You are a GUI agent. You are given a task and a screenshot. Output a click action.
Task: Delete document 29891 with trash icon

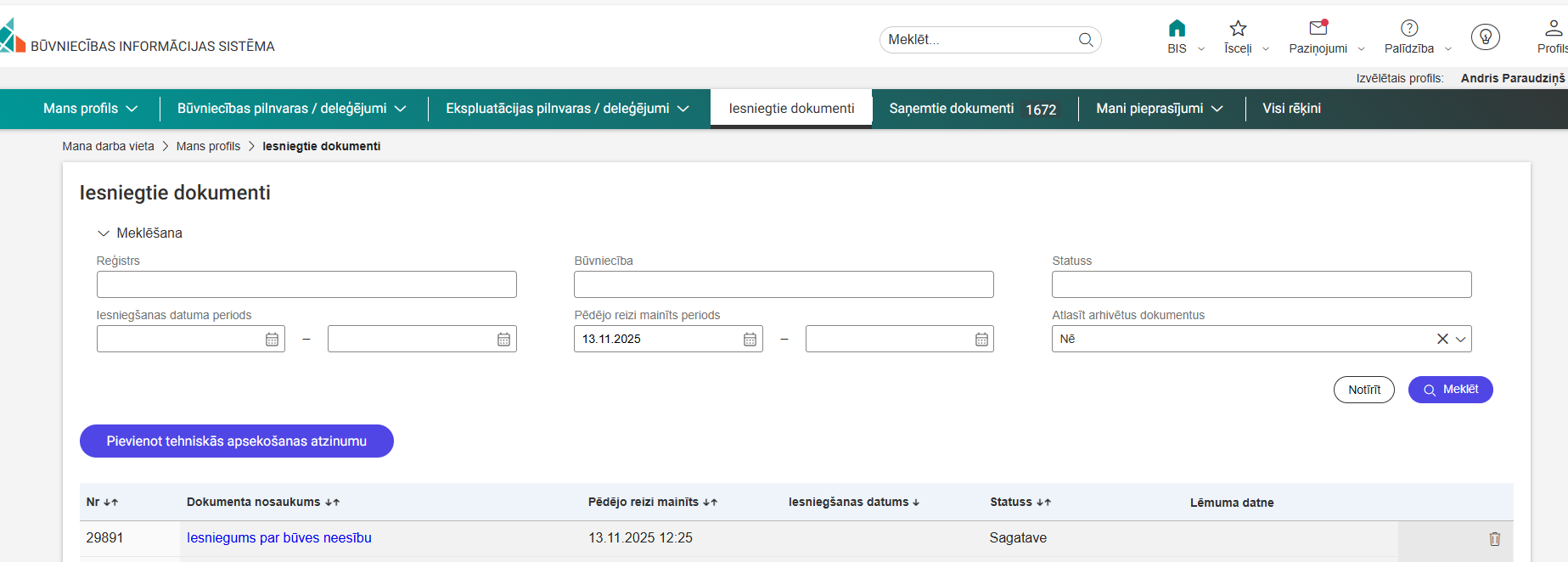point(1494,539)
